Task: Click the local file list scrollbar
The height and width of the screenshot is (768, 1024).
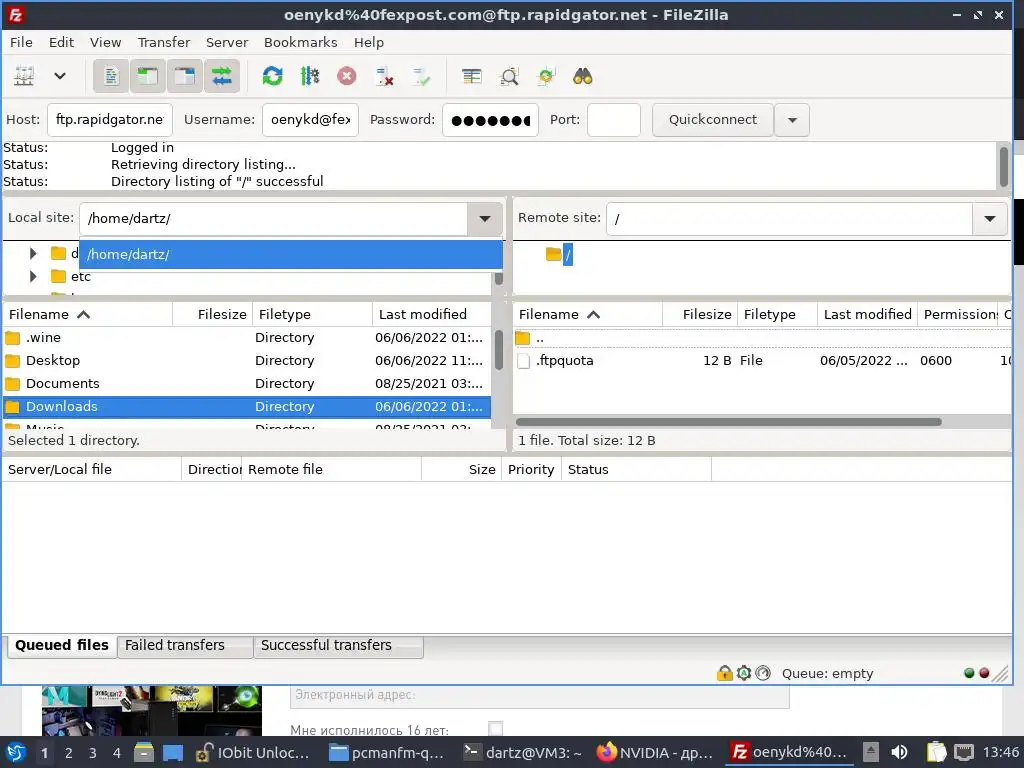Action: [x=499, y=350]
